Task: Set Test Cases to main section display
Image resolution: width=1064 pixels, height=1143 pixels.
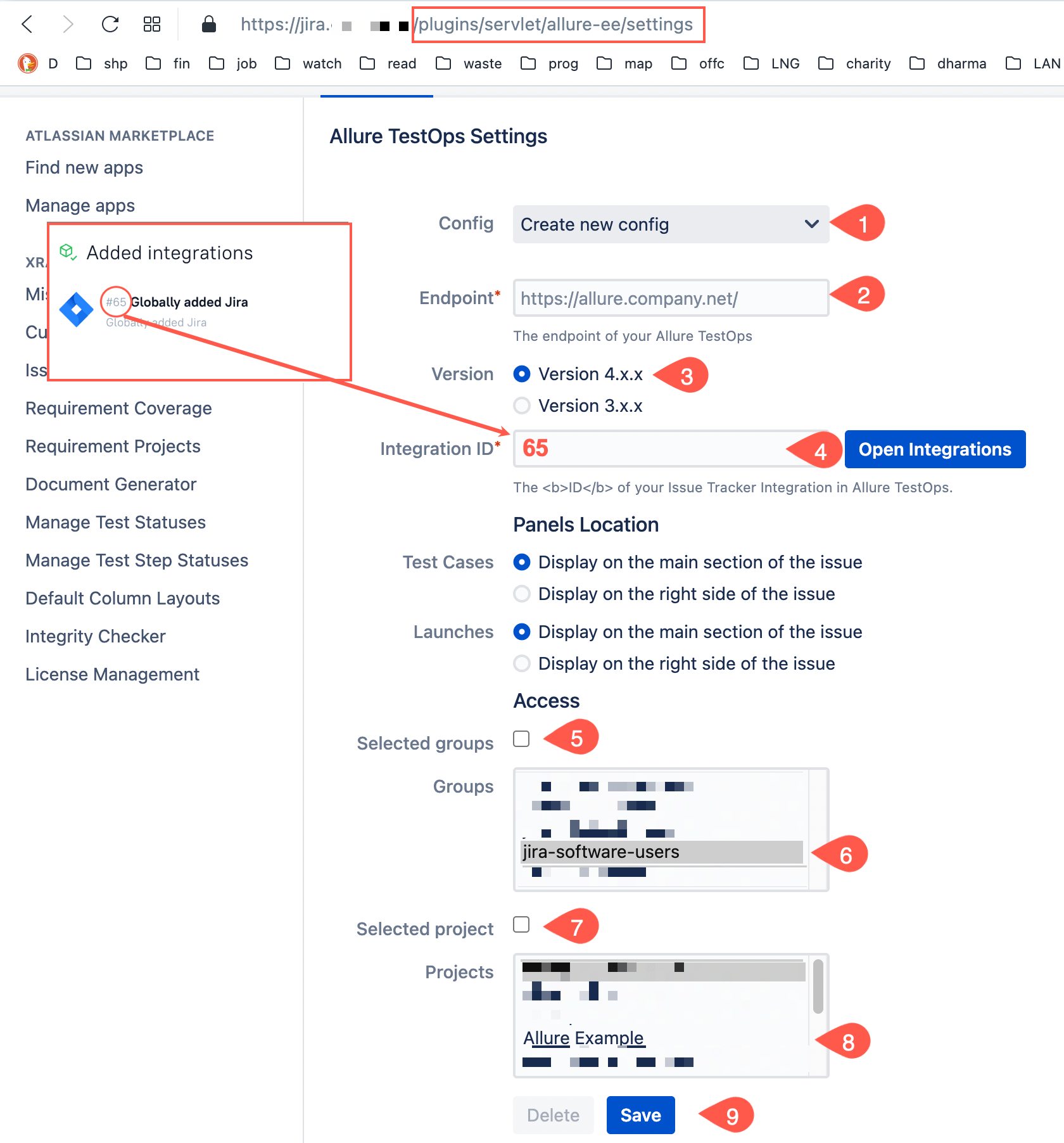Action: [522, 562]
